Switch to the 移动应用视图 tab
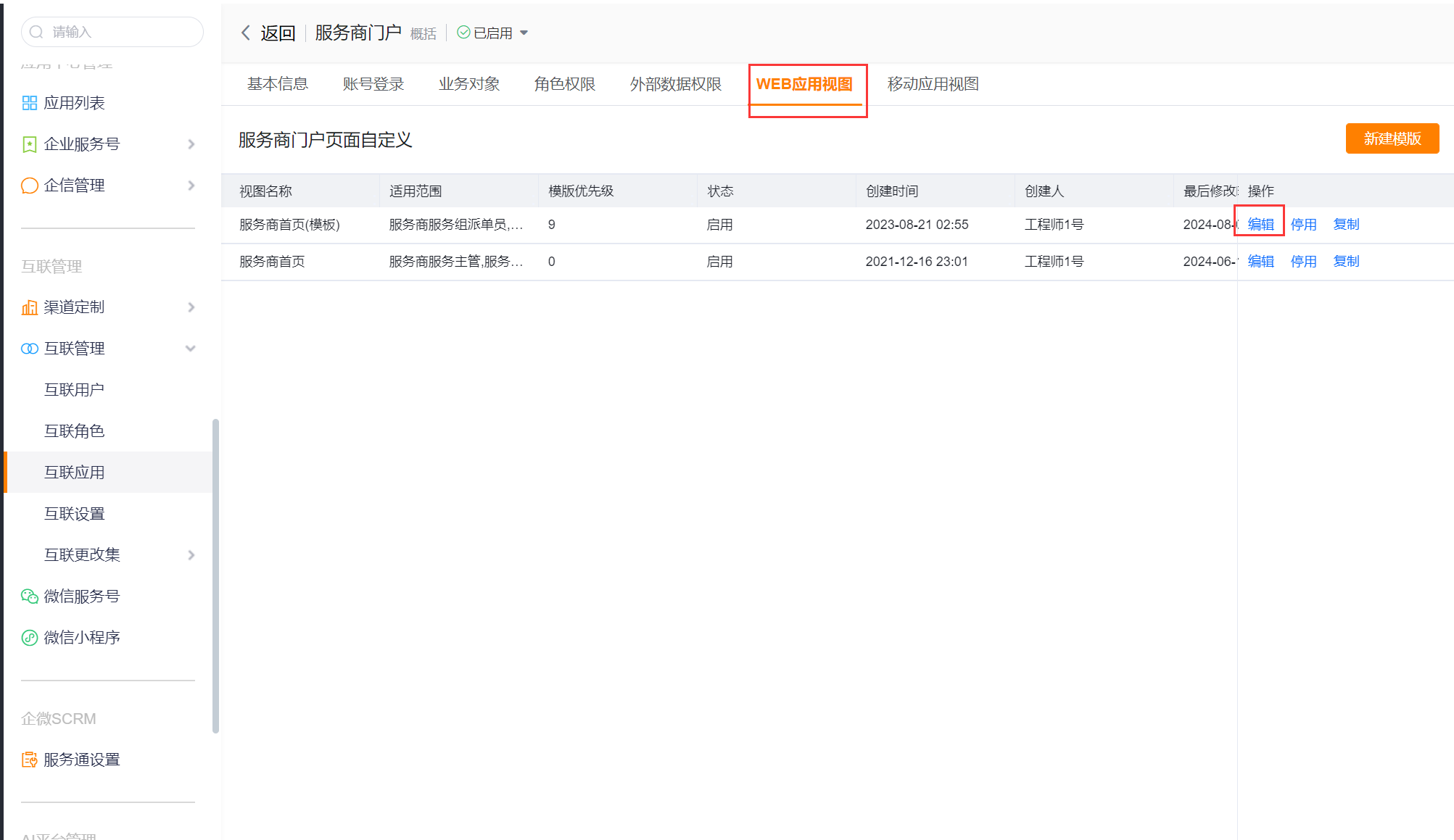 pos(933,84)
